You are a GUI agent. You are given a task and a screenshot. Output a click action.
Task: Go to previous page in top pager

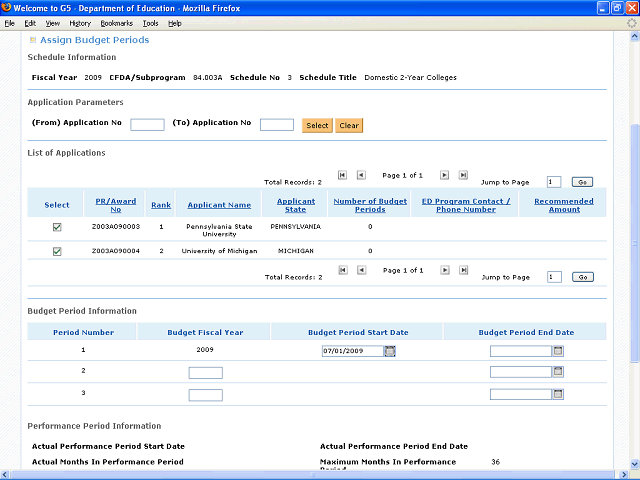click(x=361, y=174)
